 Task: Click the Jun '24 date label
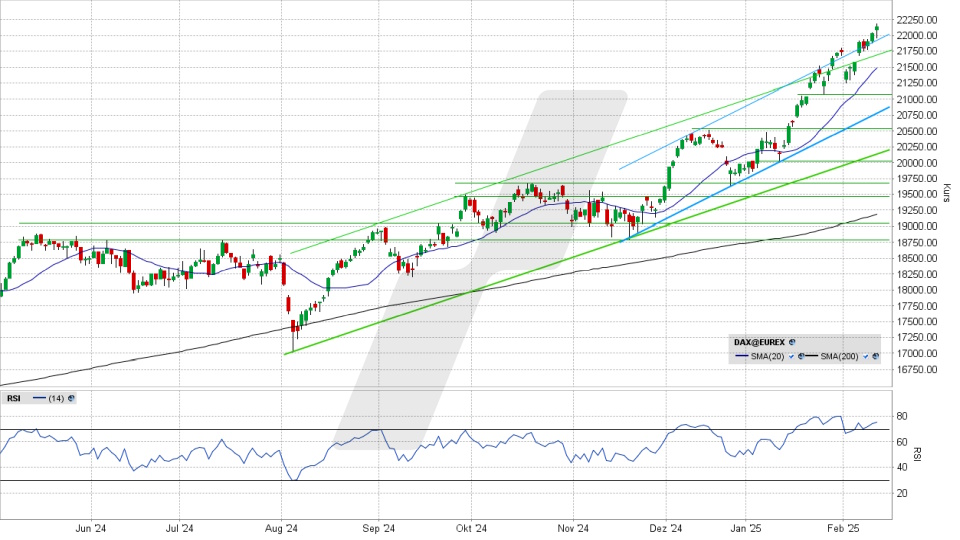click(x=91, y=528)
